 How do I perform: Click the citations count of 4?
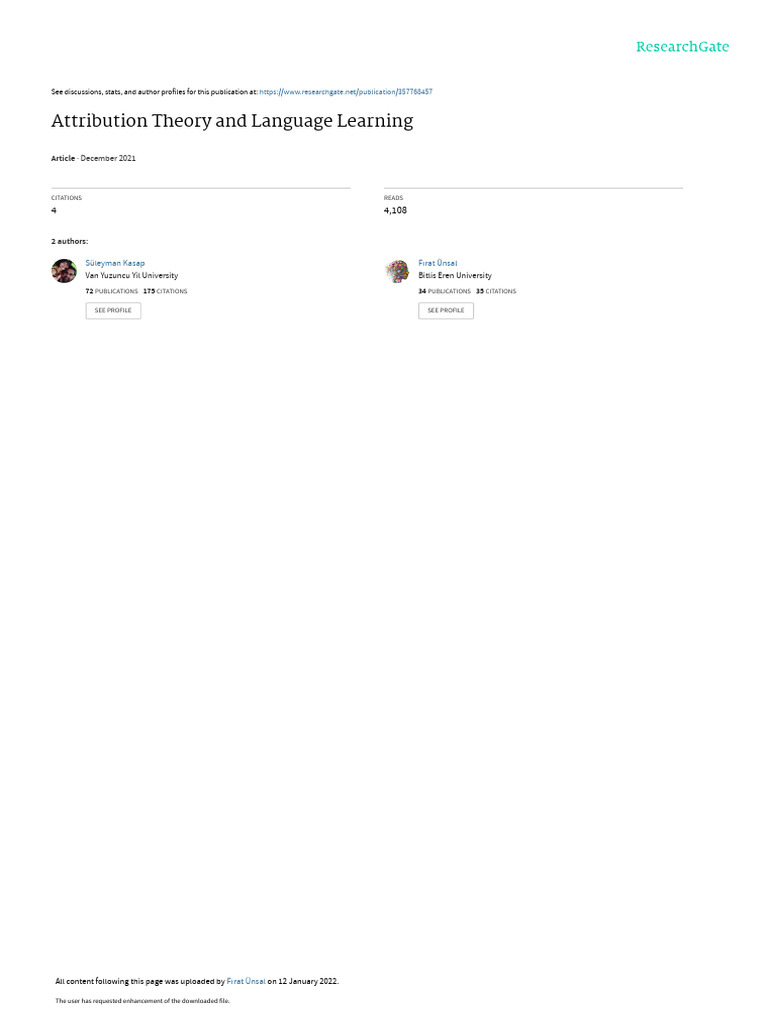54,210
